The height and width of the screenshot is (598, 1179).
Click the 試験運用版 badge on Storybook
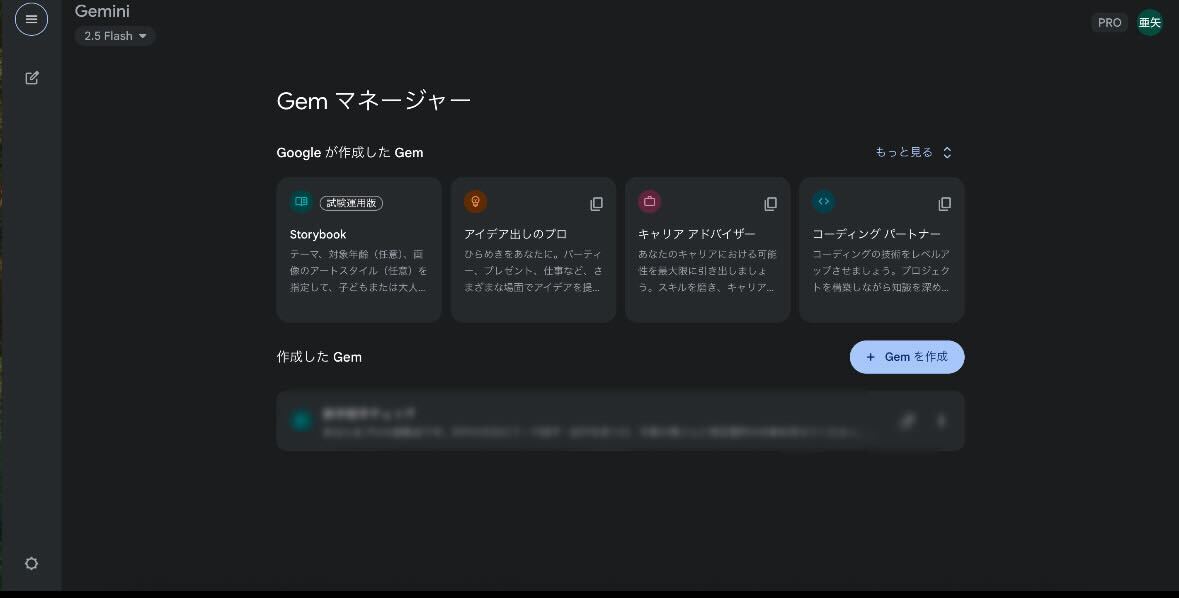[x=351, y=203]
